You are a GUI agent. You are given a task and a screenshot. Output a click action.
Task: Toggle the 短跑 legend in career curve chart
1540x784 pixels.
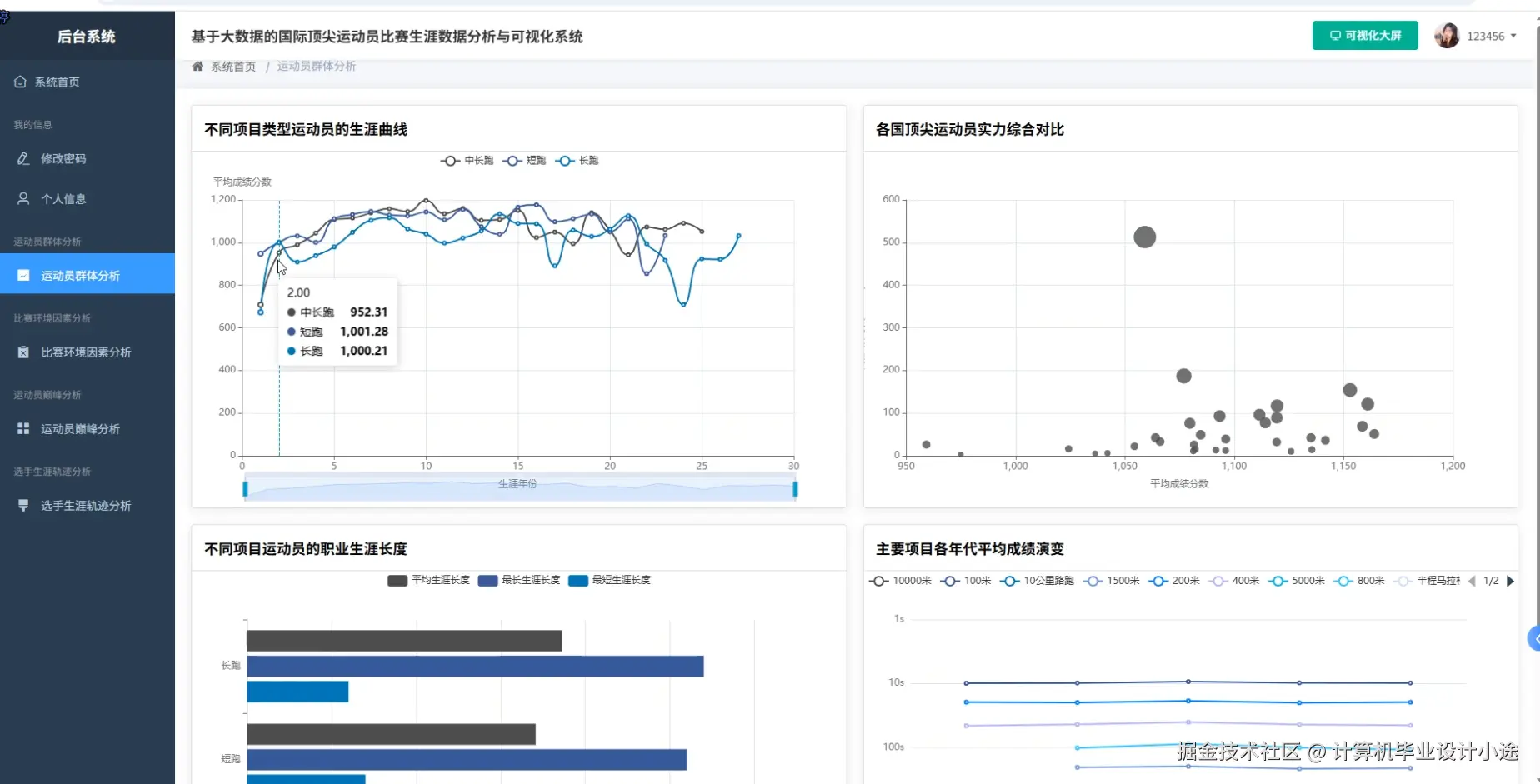(x=524, y=161)
